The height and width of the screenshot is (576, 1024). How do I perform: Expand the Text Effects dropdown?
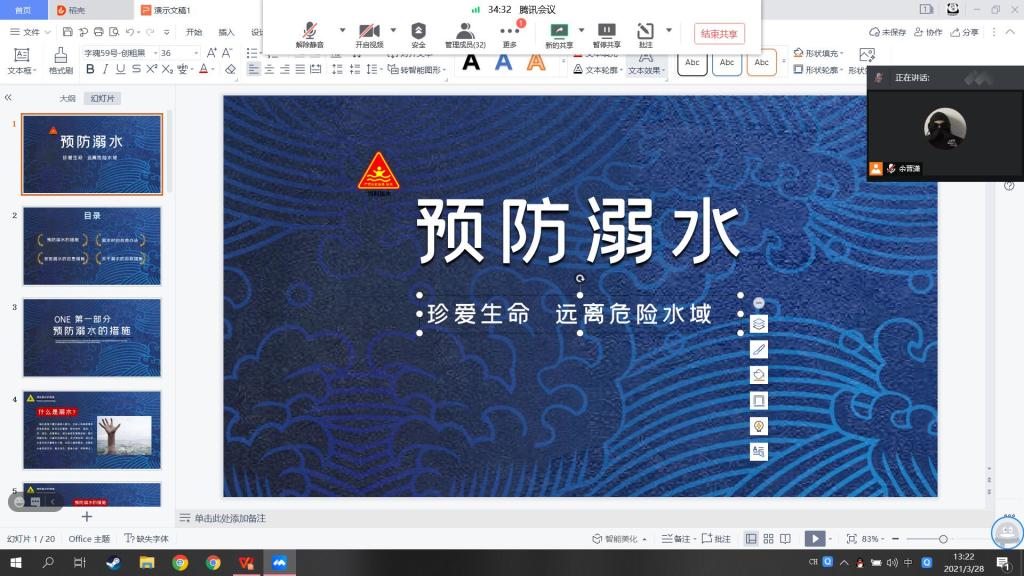[665, 70]
